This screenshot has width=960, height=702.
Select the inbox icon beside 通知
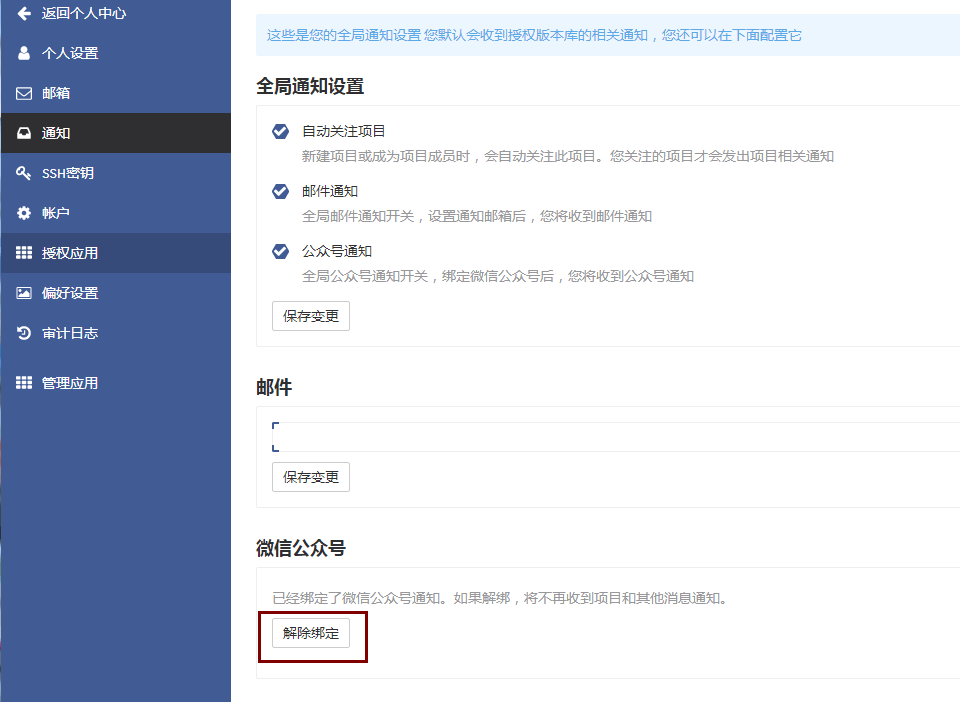click(x=24, y=133)
